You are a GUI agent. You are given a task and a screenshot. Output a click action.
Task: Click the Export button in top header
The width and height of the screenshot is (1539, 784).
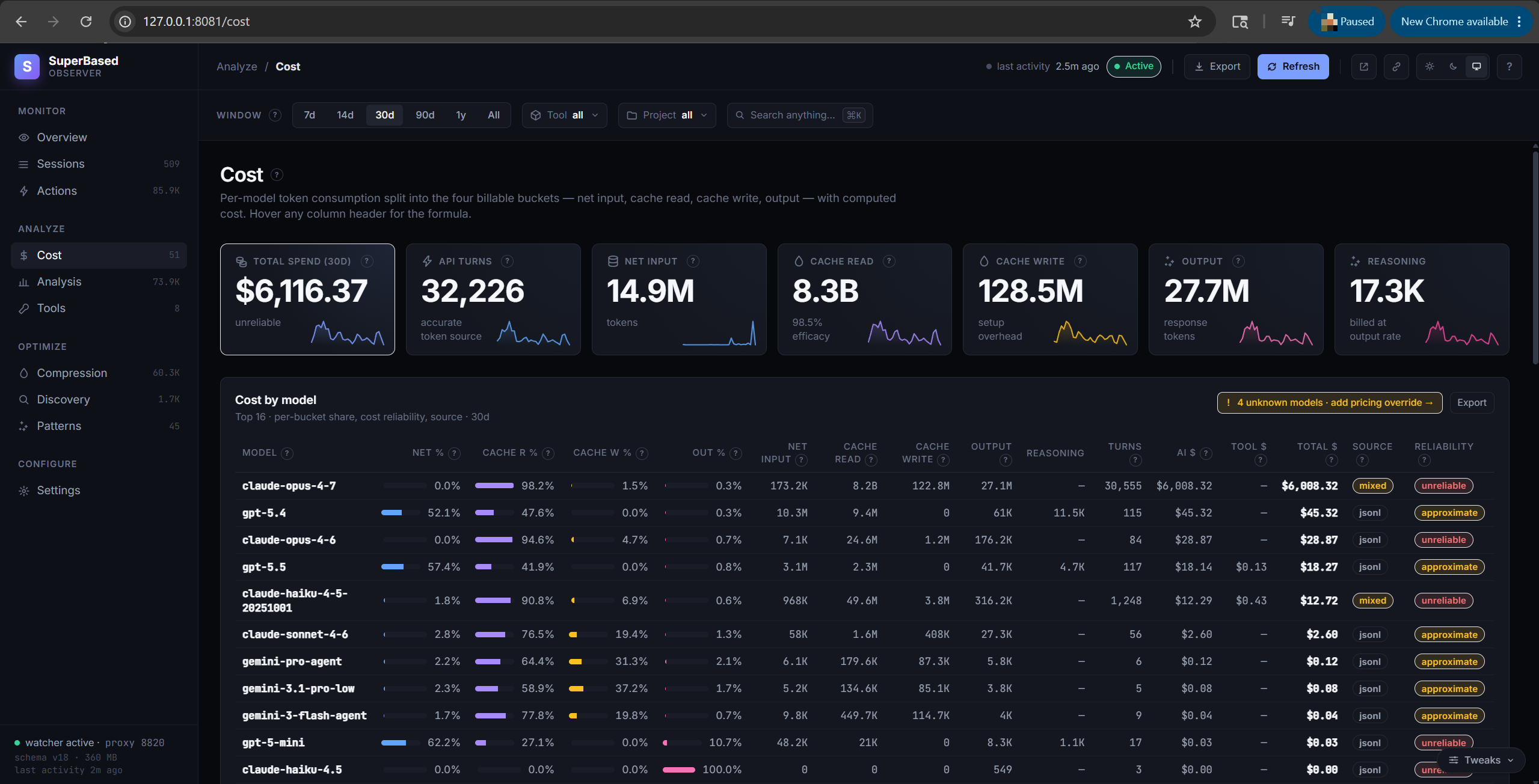1217,67
